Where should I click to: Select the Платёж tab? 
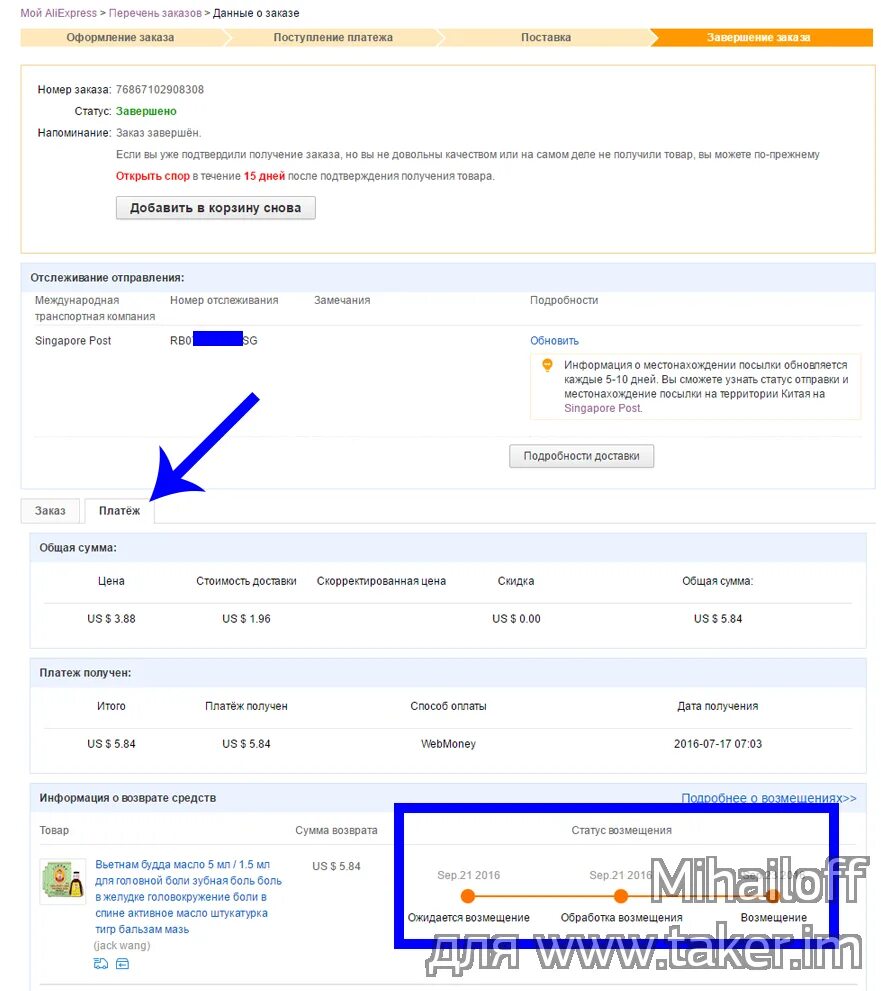click(119, 511)
